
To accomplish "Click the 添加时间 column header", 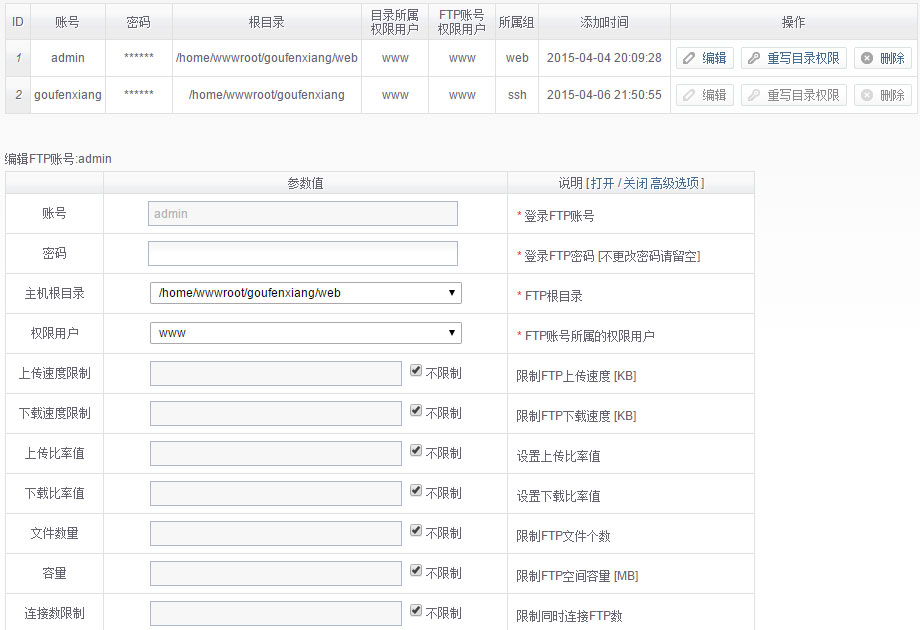I will click(604, 22).
